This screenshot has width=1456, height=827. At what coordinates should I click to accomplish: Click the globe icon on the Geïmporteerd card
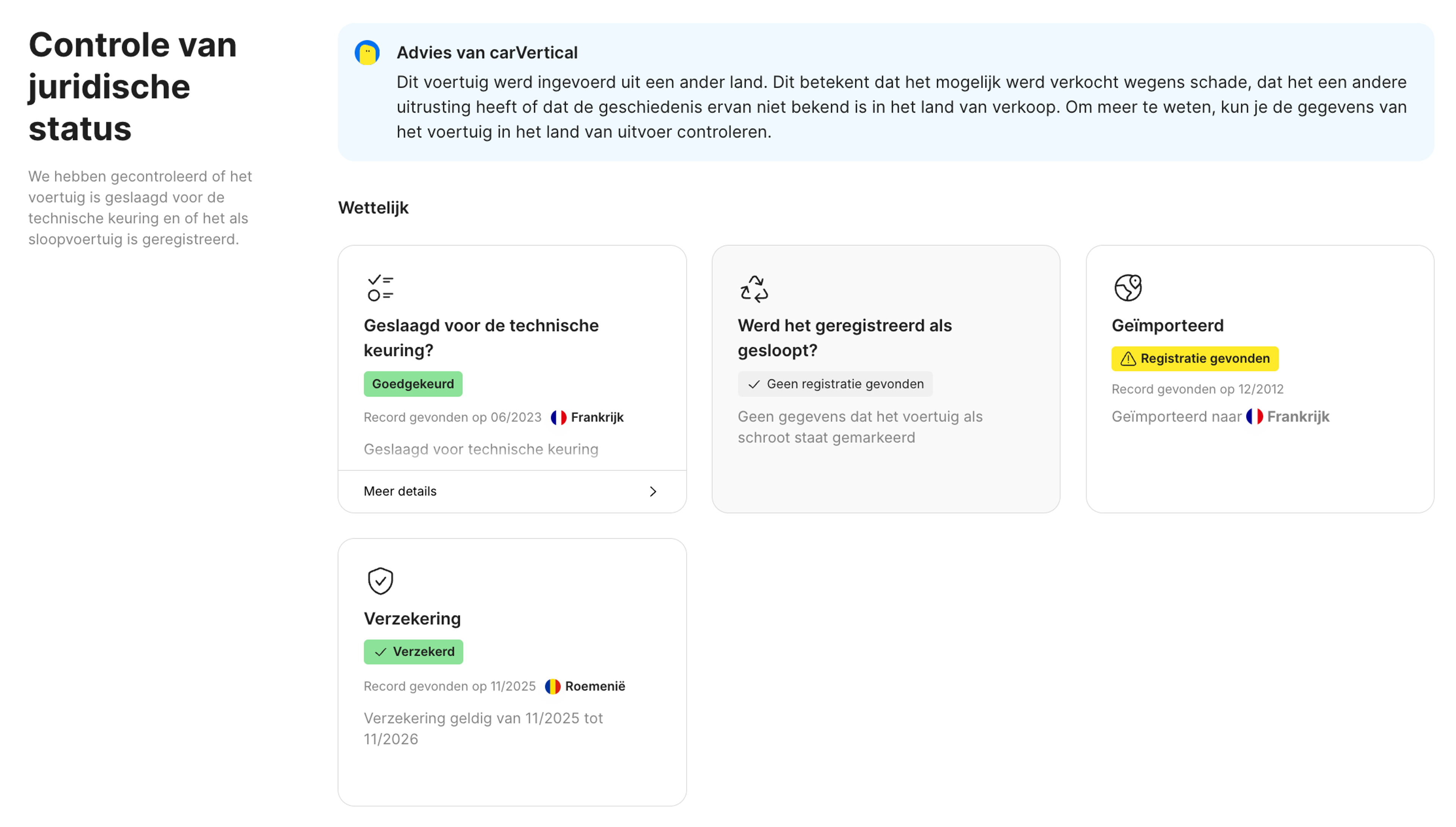pyautogui.click(x=1128, y=288)
